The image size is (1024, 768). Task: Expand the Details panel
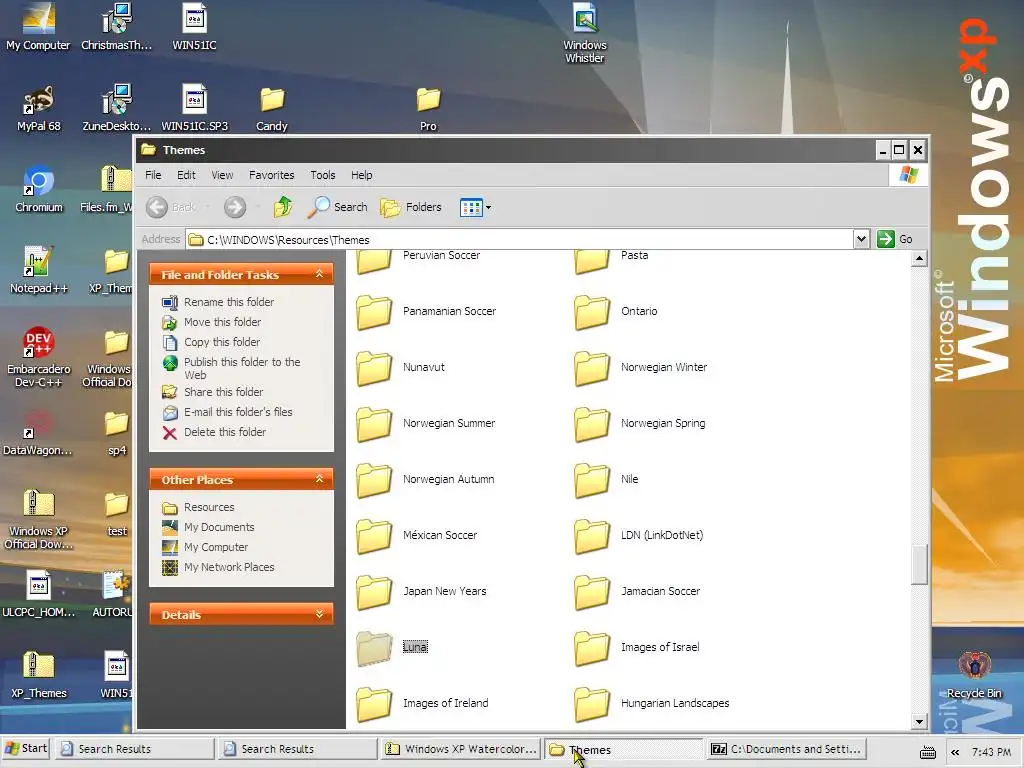(319, 615)
